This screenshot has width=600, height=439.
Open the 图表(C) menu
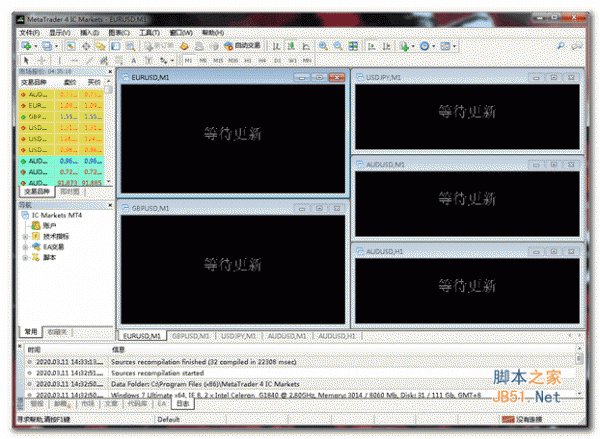[119, 33]
